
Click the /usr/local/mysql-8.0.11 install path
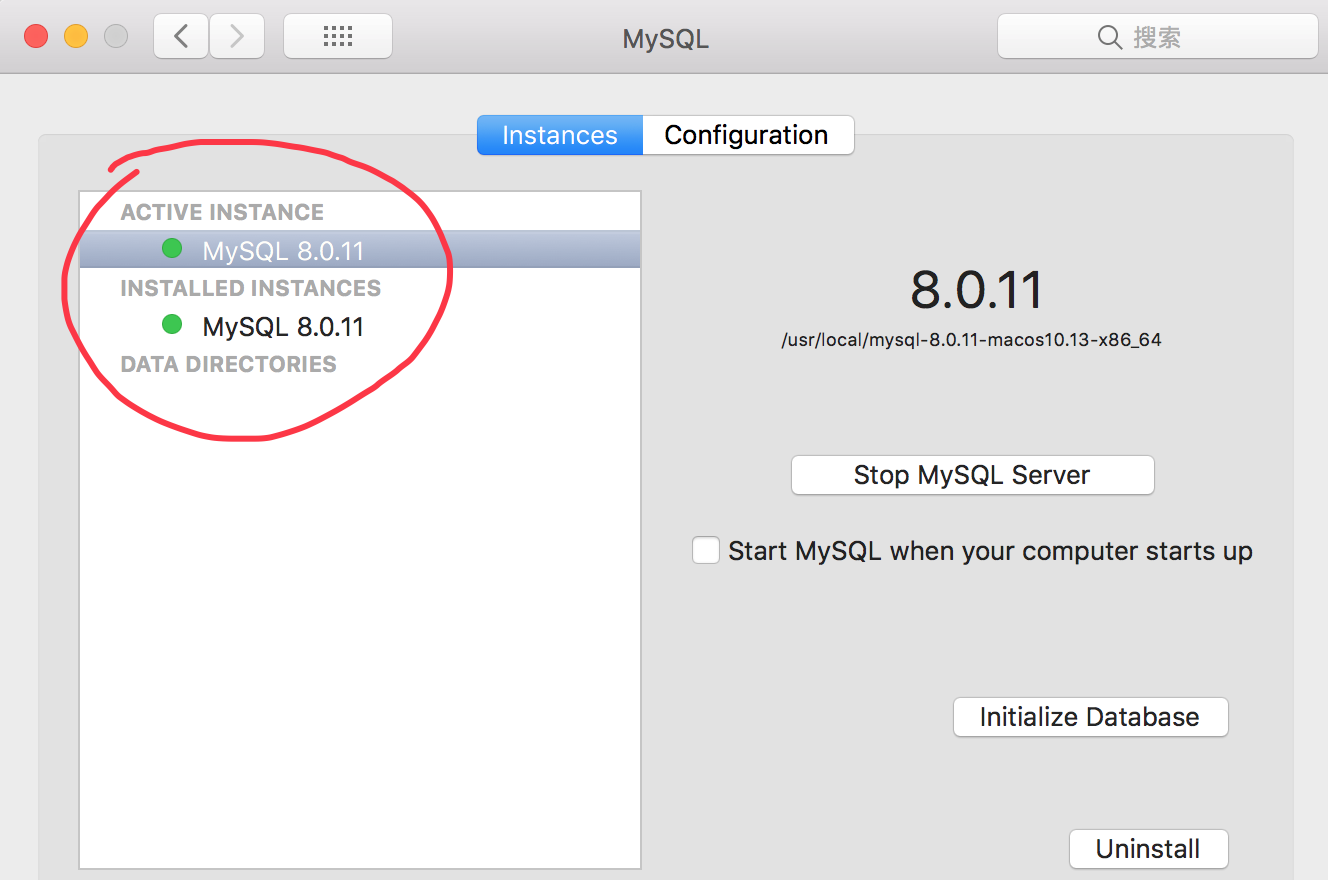[x=971, y=340]
